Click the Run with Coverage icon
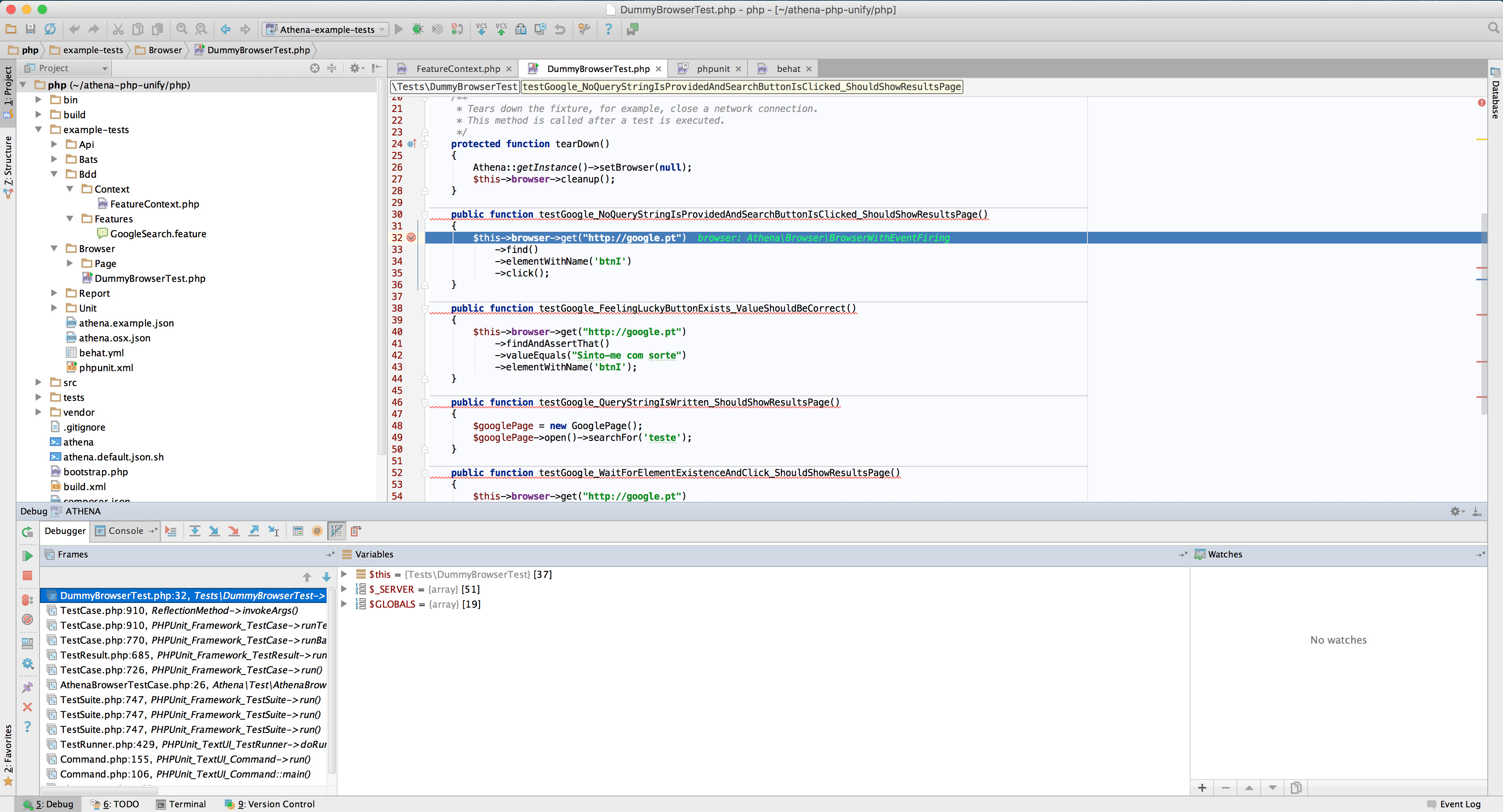The height and width of the screenshot is (812, 1503). coord(437,29)
